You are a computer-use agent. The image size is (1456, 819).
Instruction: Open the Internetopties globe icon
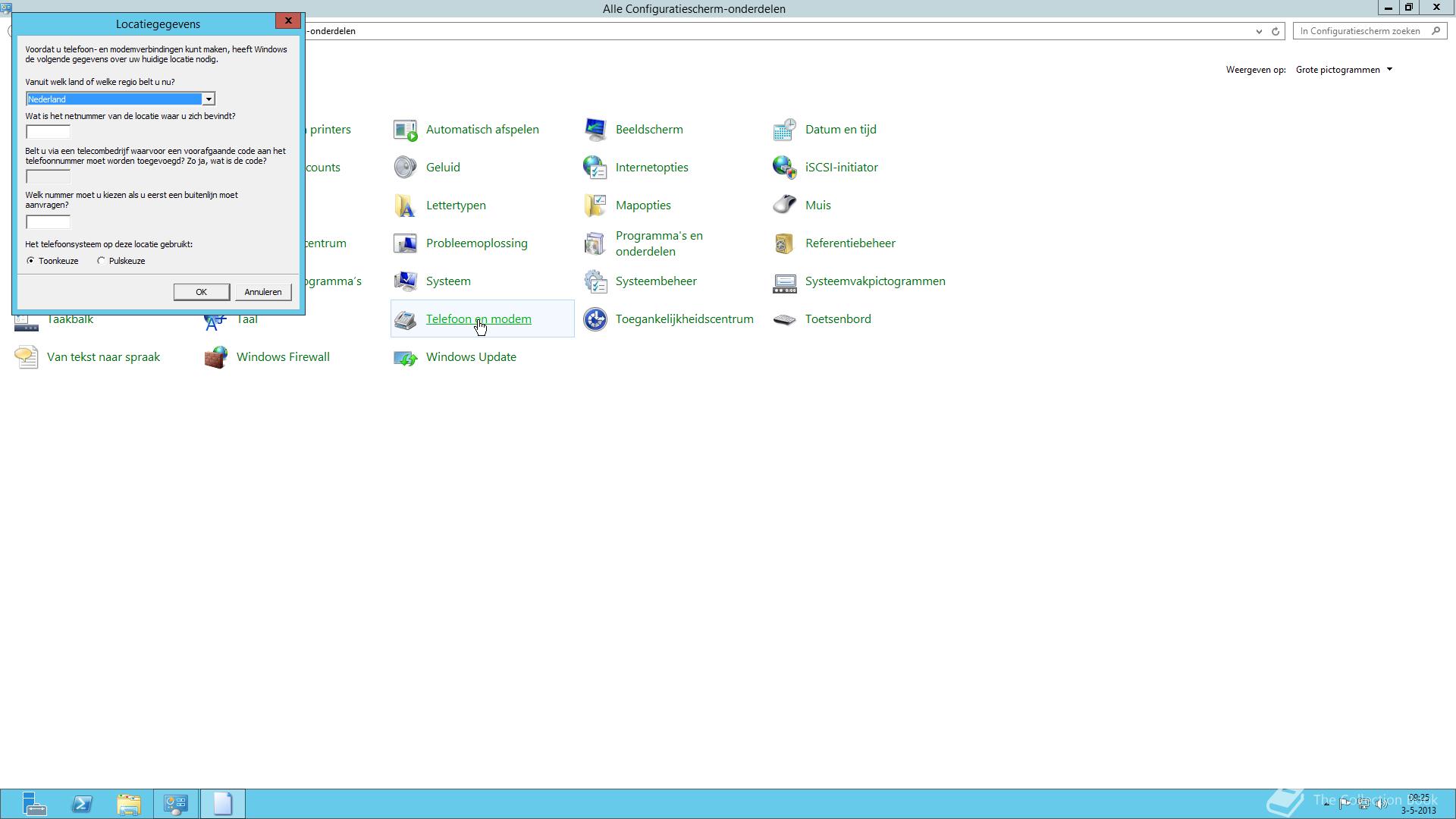click(x=595, y=168)
